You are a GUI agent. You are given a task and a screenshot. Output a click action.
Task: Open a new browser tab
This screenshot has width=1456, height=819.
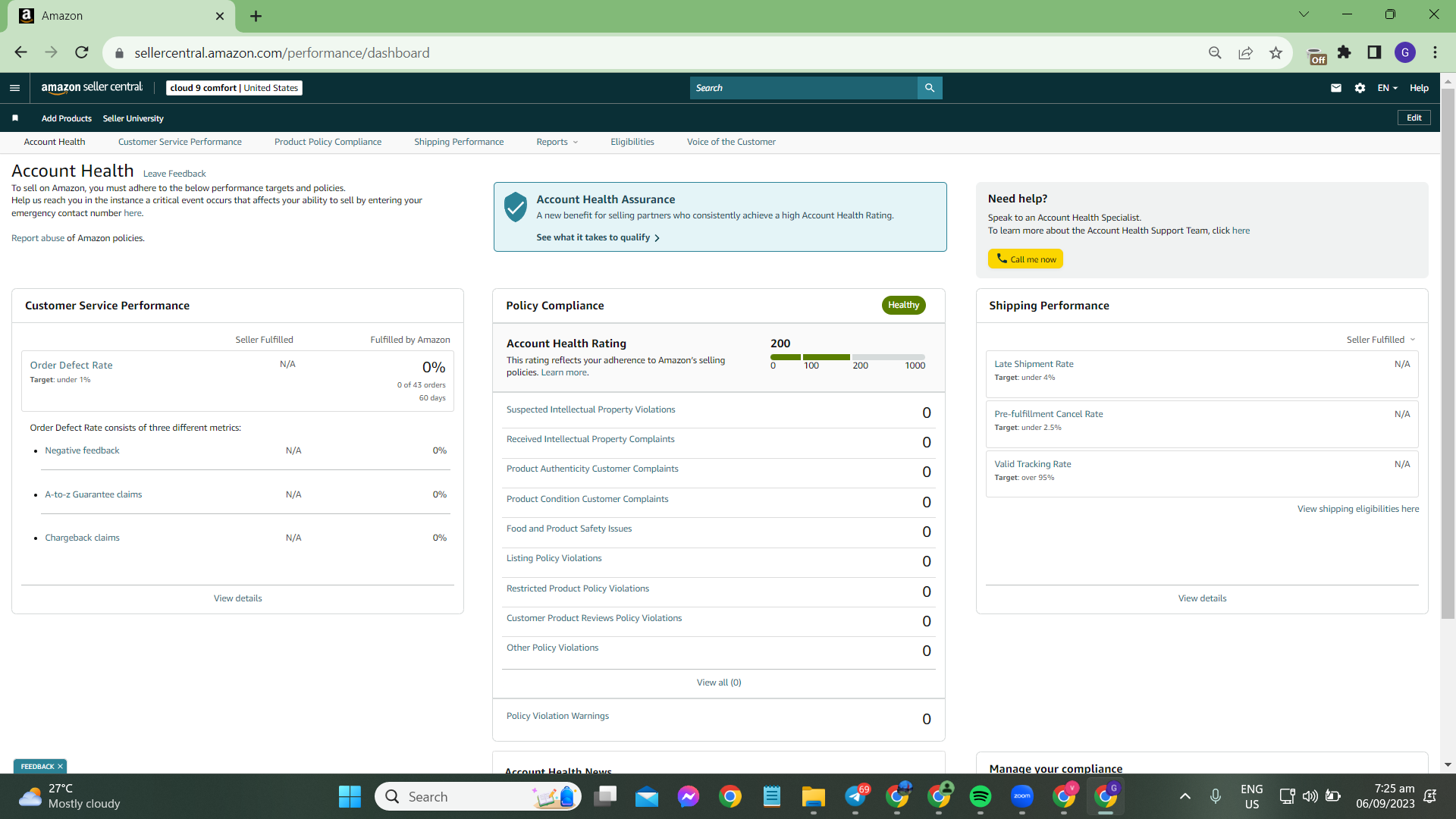pyautogui.click(x=256, y=16)
